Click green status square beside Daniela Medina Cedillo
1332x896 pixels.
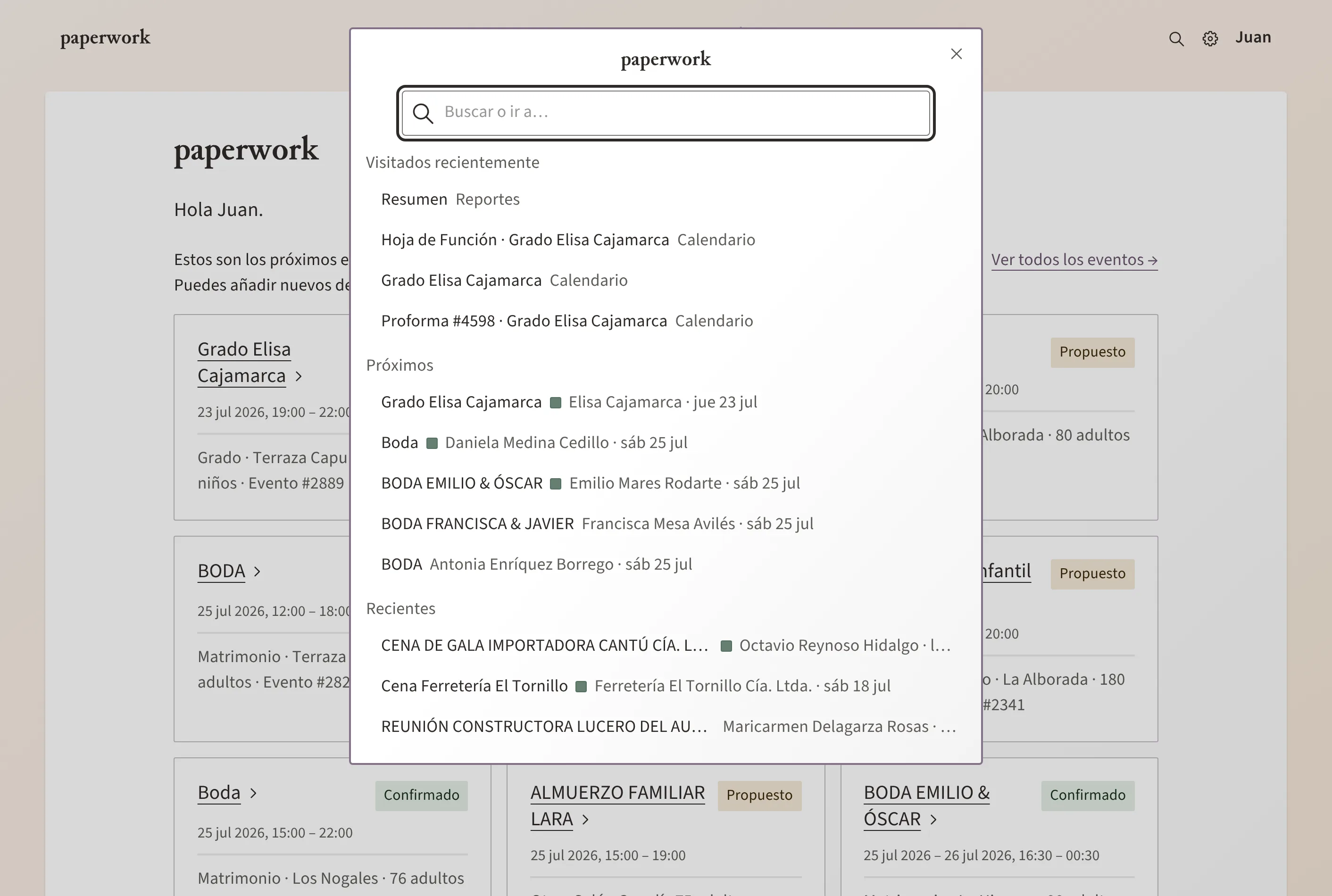pos(432,443)
